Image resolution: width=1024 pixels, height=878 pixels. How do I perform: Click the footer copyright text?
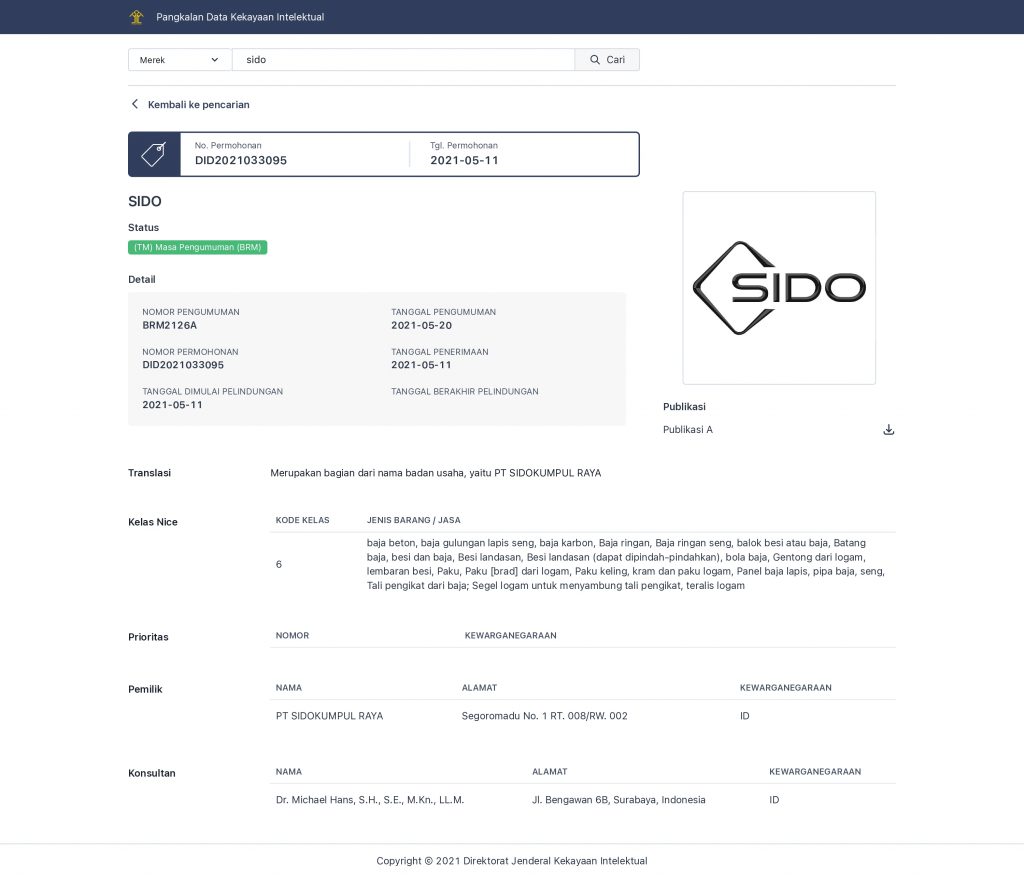point(512,861)
